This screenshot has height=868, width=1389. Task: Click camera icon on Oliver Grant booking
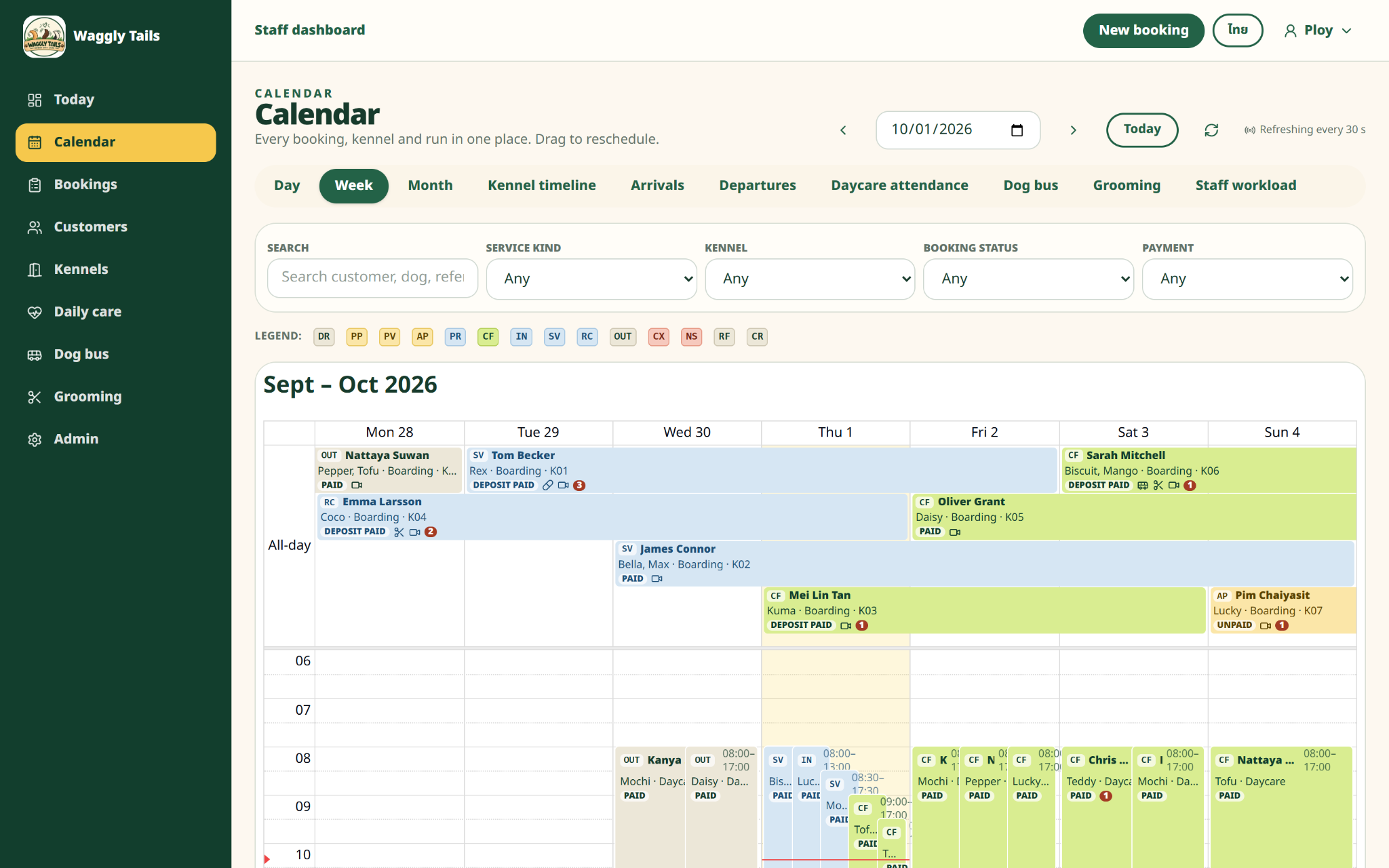click(955, 532)
